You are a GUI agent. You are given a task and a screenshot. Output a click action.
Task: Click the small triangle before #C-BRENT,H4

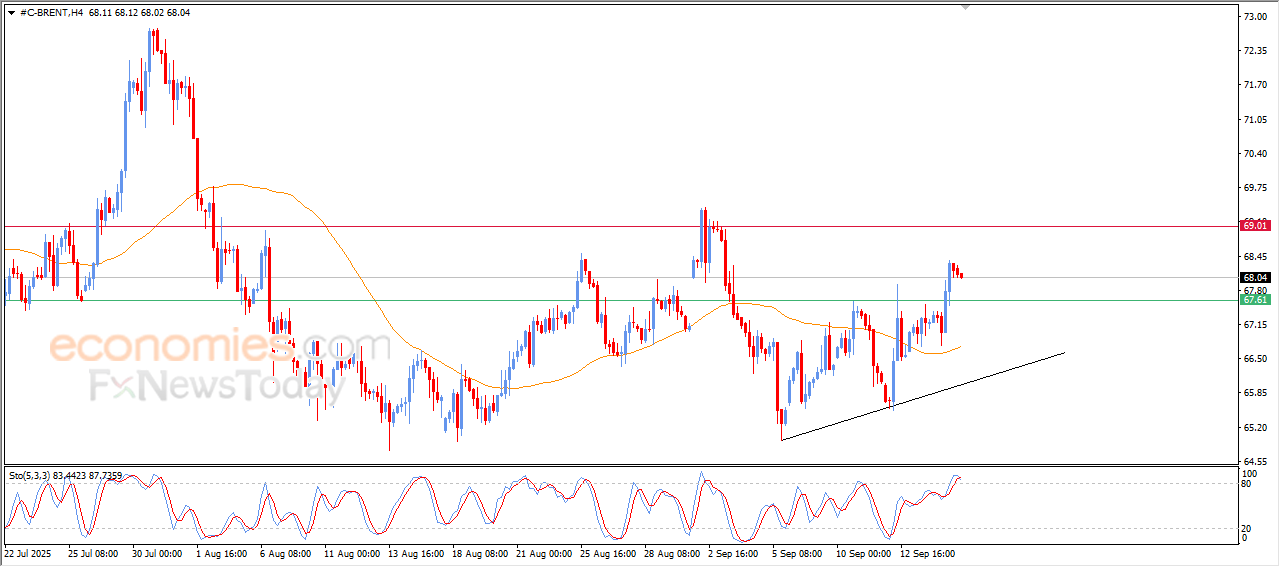click(11, 13)
